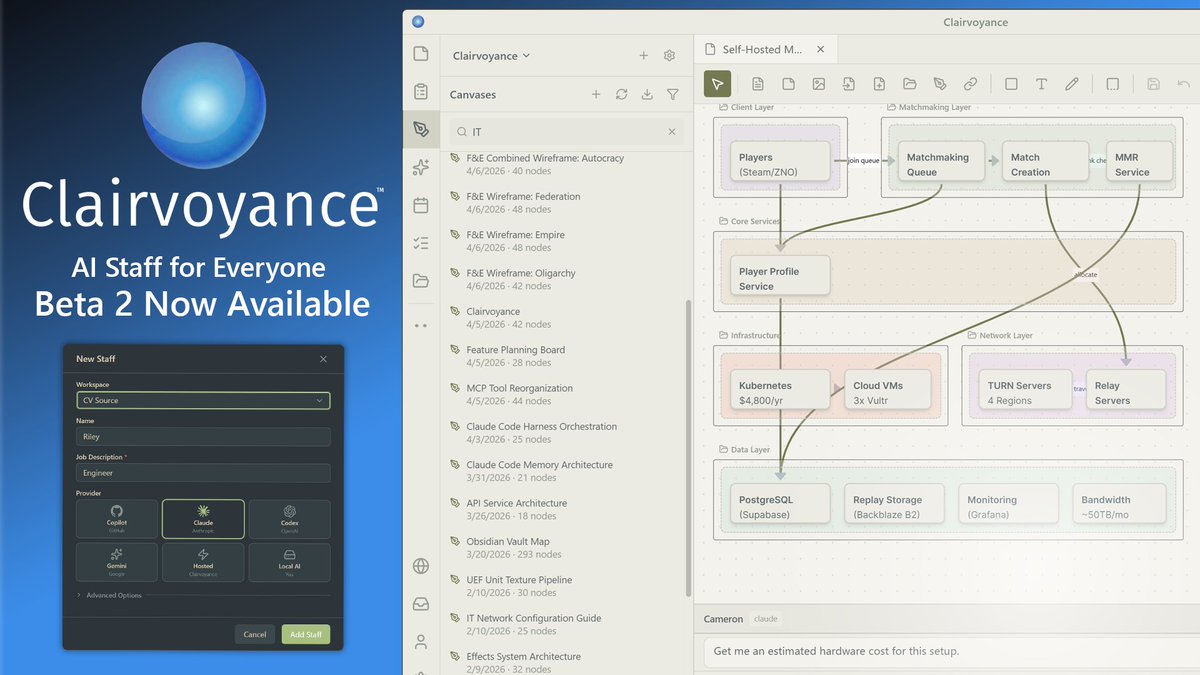The image size is (1200, 675).
Task: Open the Canvases filter funnel
Action: 673,94
